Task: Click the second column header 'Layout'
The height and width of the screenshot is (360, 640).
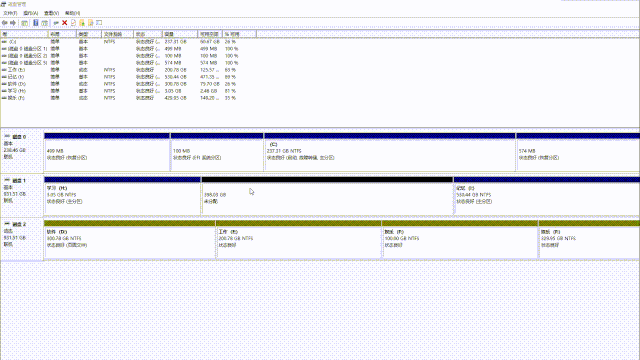Action: coord(62,34)
